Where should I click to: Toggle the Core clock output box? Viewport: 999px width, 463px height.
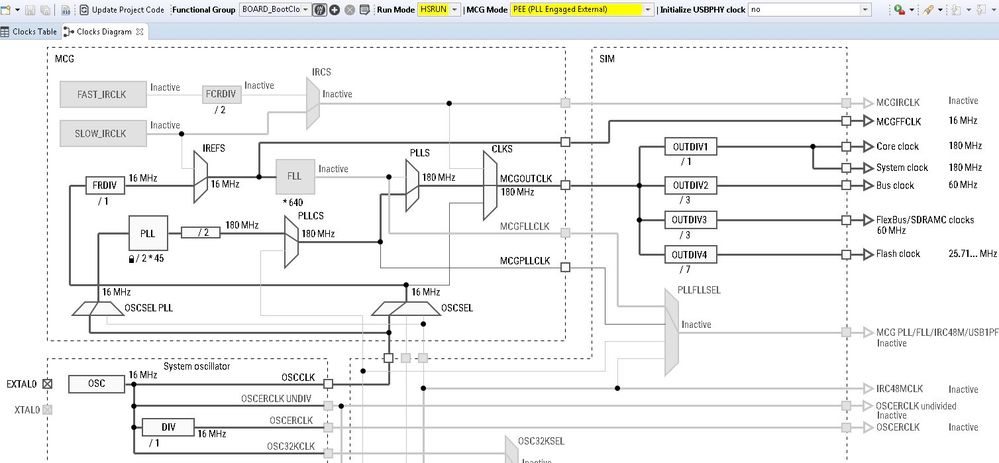pos(846,146)
